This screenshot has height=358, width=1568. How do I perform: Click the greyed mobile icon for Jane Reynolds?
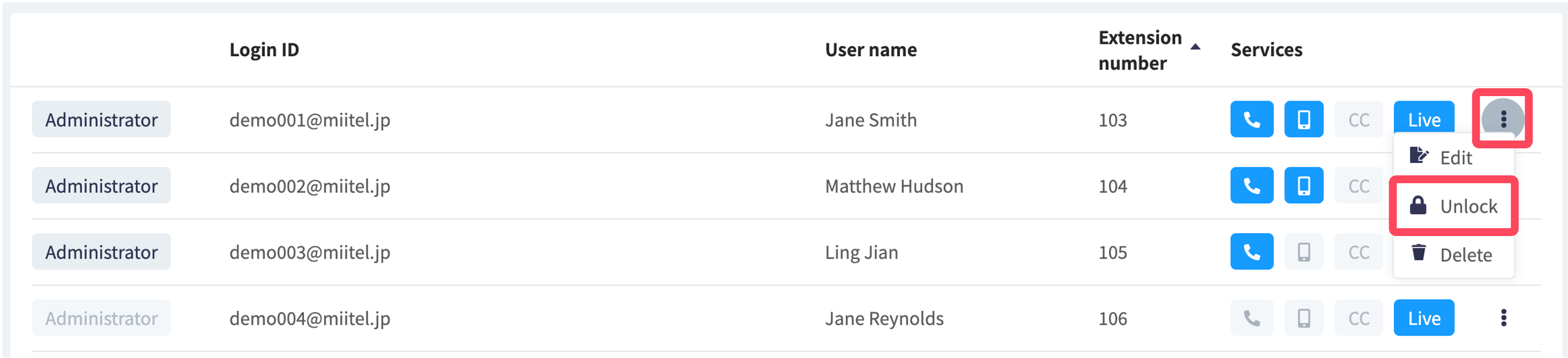(x=1303, y=319)
